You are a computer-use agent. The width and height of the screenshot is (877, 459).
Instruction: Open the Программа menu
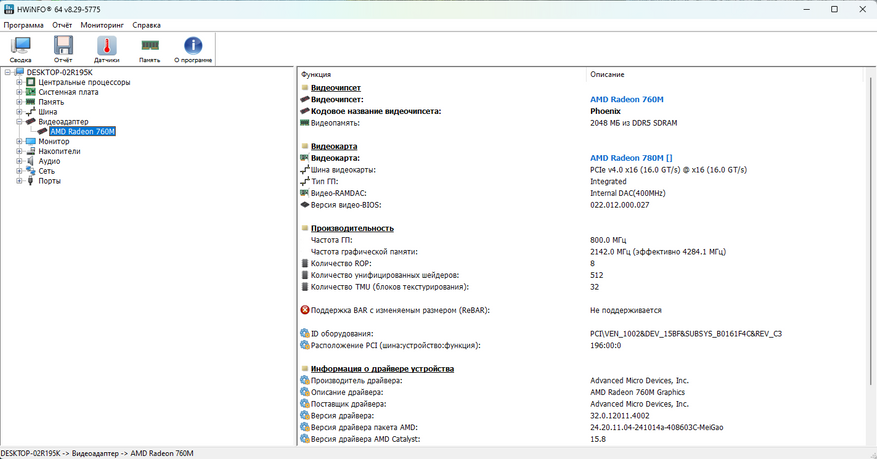(23, 24)
